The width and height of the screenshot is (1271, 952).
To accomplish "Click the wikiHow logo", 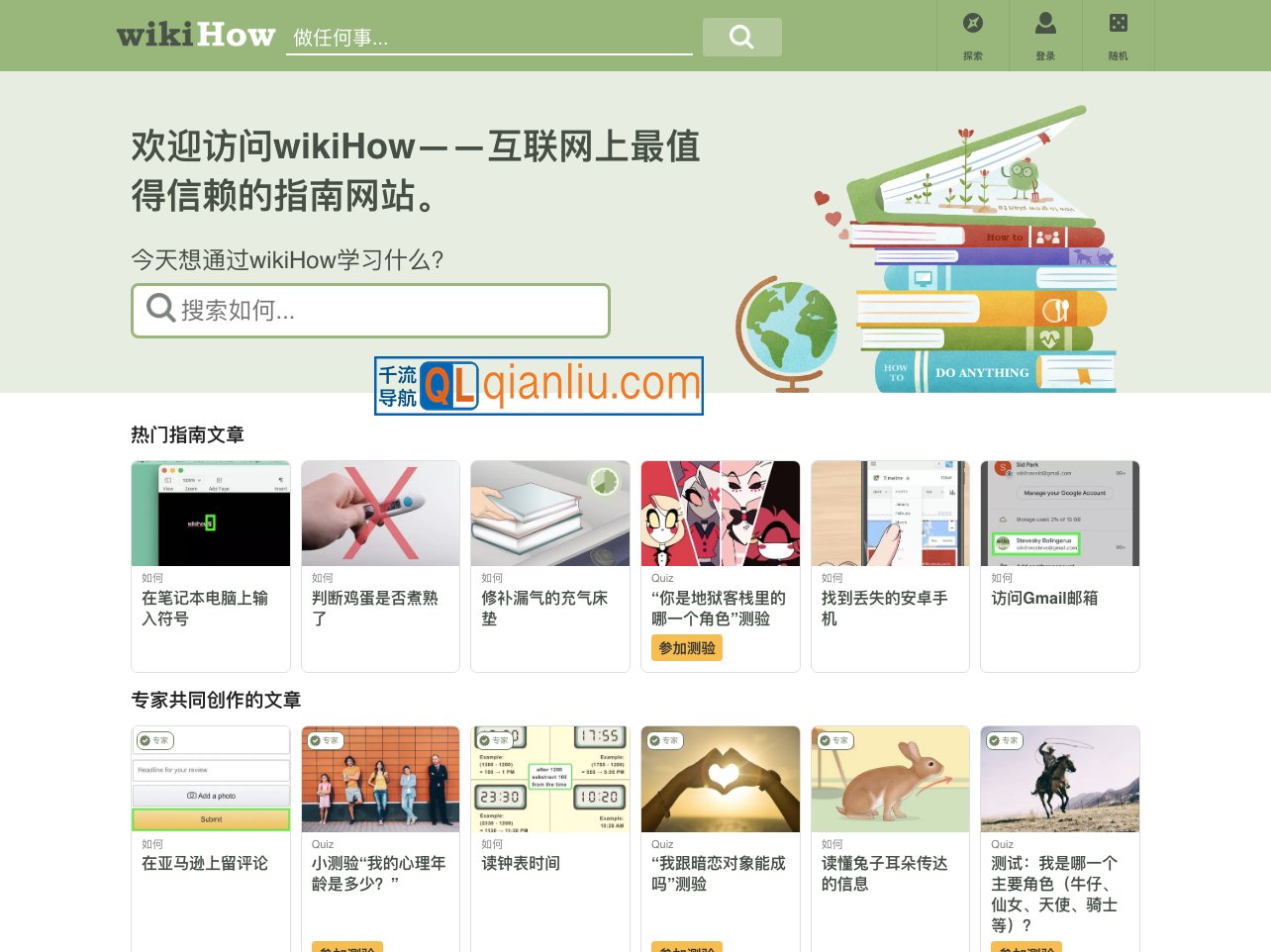I will pyautogui.click(x=195, y=36).
